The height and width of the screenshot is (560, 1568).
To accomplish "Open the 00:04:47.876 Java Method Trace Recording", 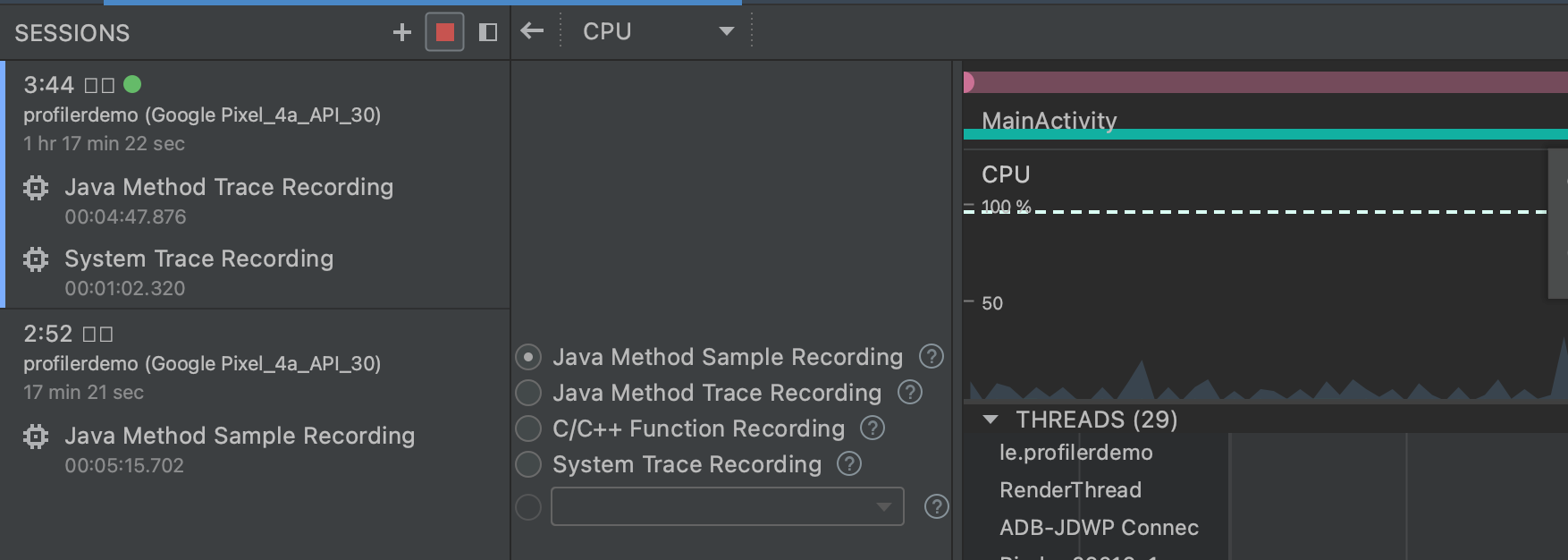I will 229,199.
